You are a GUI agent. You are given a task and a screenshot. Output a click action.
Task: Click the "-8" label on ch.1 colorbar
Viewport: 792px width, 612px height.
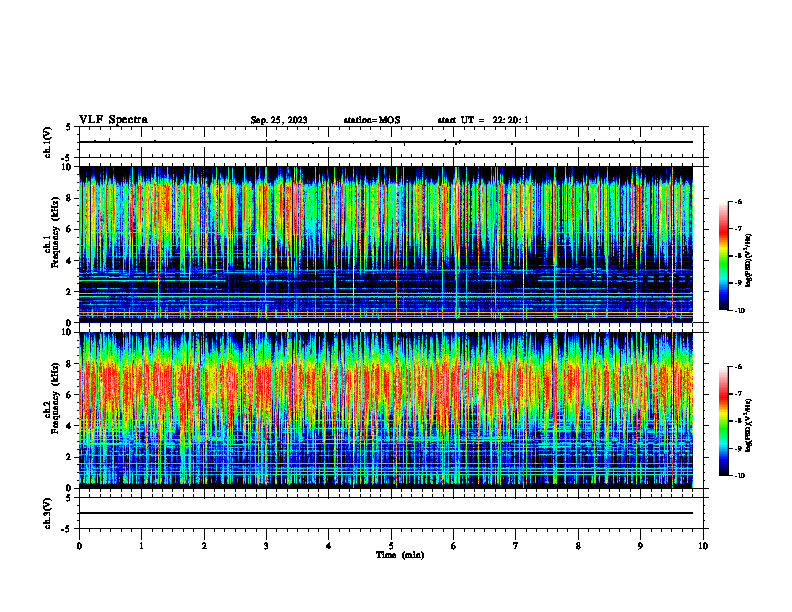click(738, 256)
